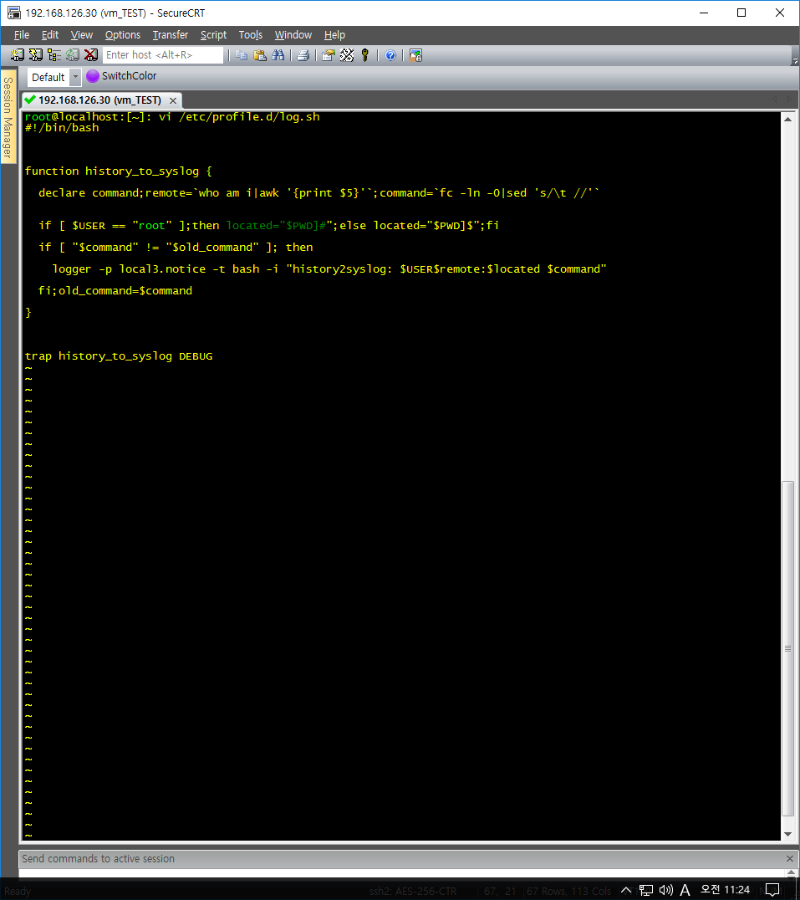This screenshot has width=800, height=900.
Task: Open the Script menu
Action: (213, 35)
